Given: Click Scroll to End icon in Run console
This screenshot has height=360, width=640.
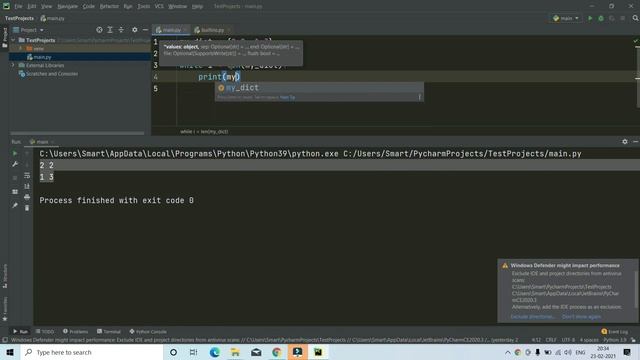Looking at the screenshot, I should click(27, 187).
